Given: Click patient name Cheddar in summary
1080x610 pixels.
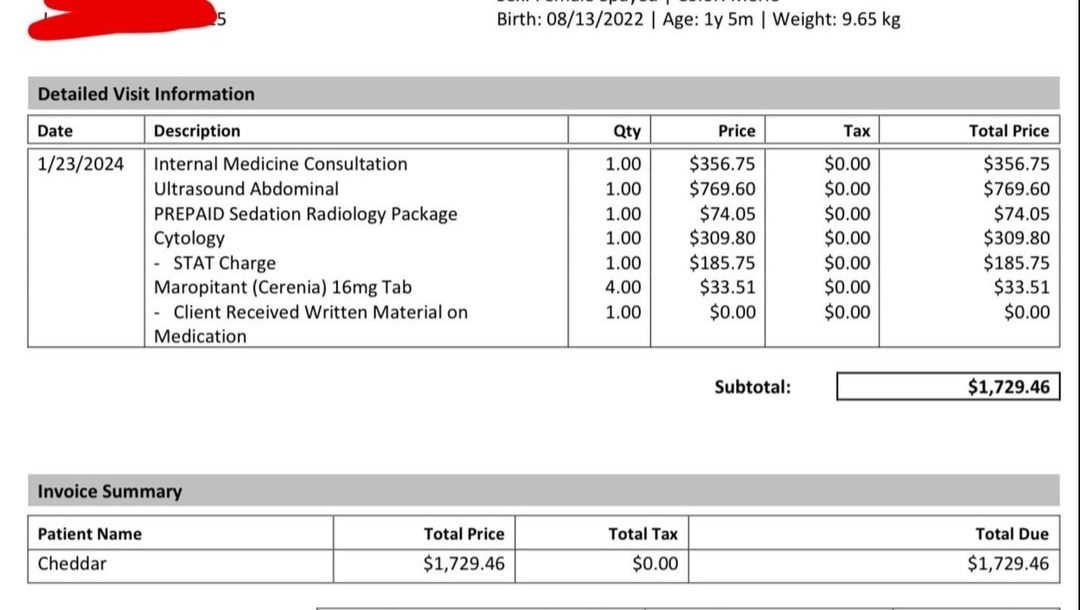Looking at the screenshot, I should coord(72,564).
